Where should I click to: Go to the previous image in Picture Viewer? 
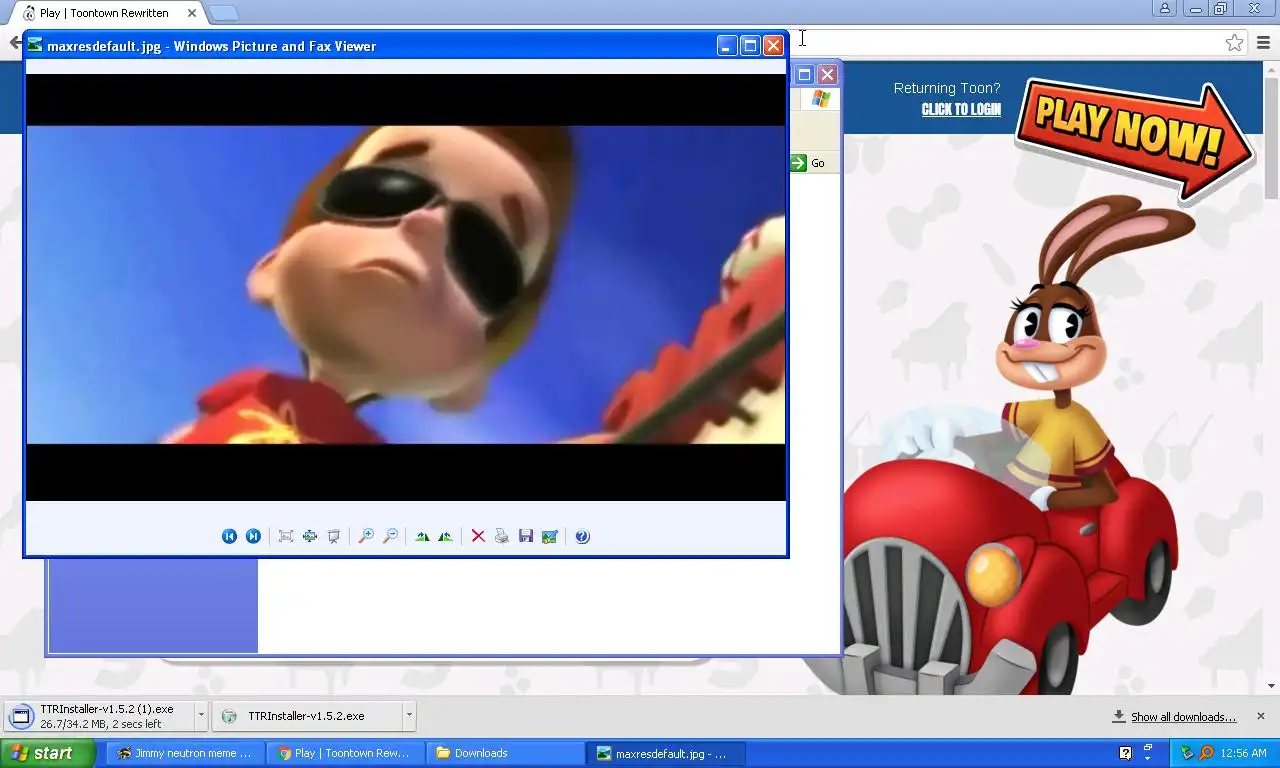coord(229,536)
